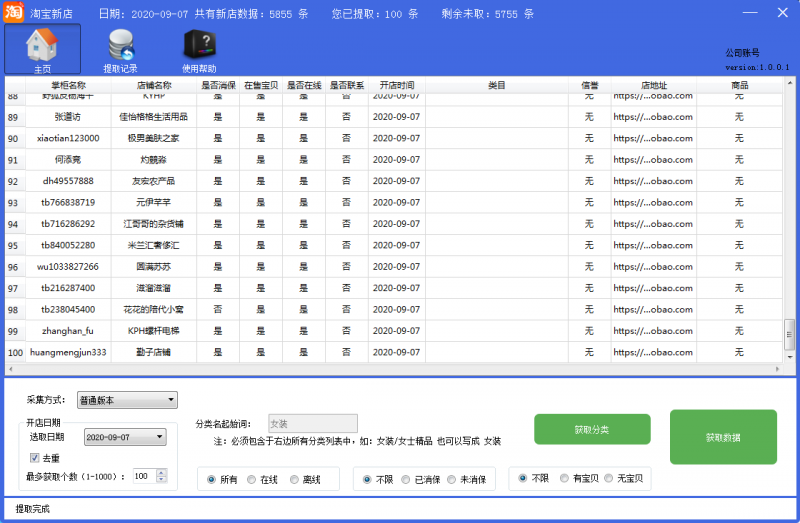Select the 已消保 radio option
This screenshot has width=800, height=523.
[x=405, y=480]
